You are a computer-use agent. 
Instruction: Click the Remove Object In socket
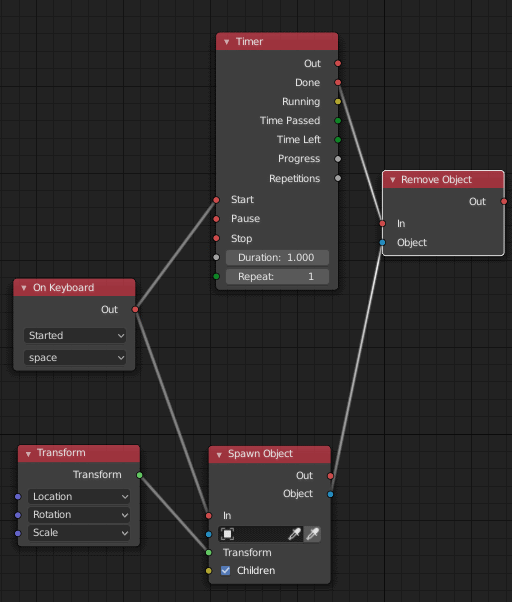coord(382,223)
